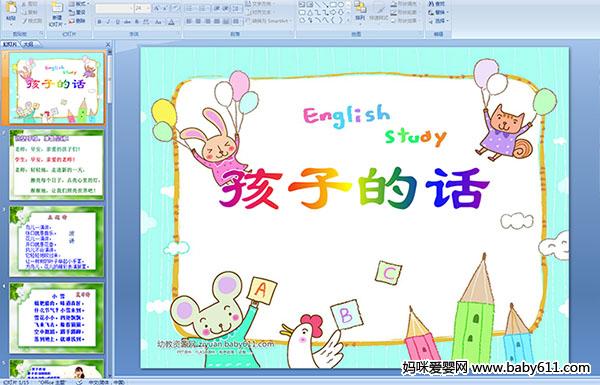Expand the shapes gallery More arrow

tap(347, 20)
